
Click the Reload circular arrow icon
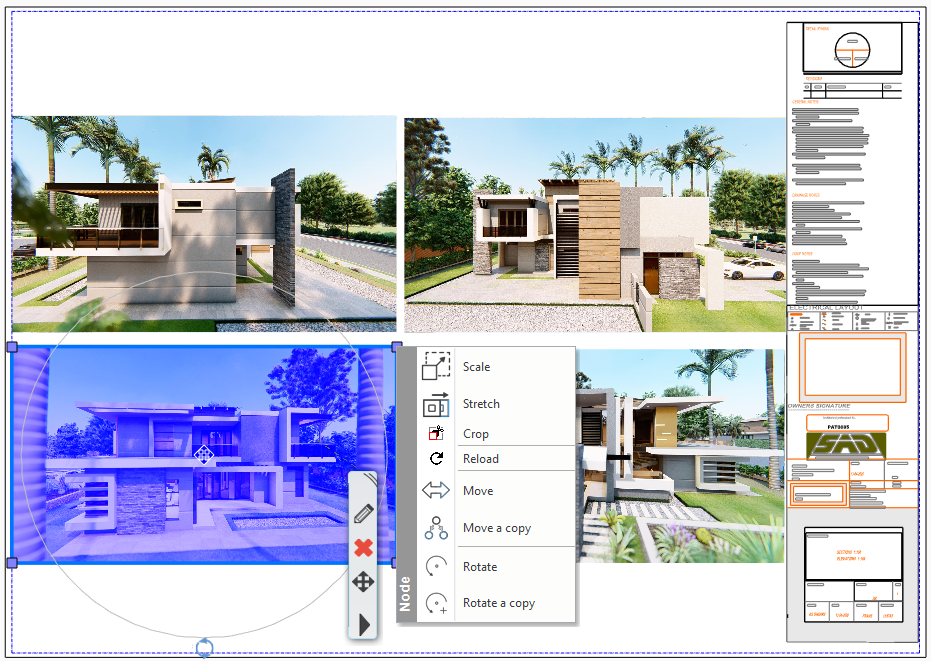pos(436,459)
